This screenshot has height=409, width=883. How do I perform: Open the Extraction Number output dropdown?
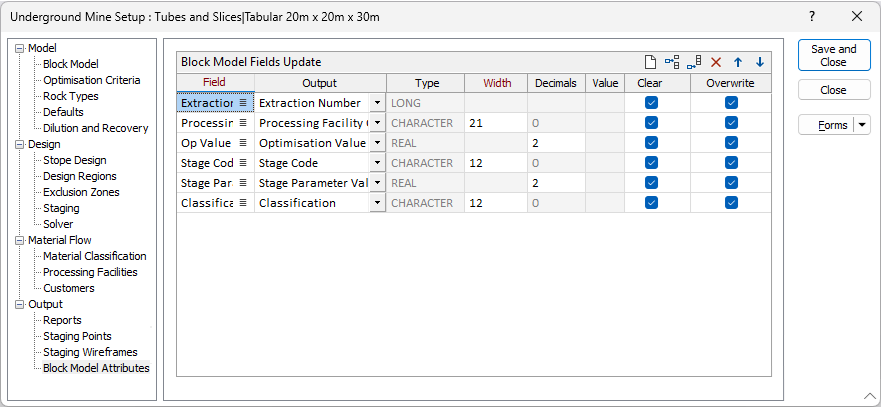pos(377,103)
